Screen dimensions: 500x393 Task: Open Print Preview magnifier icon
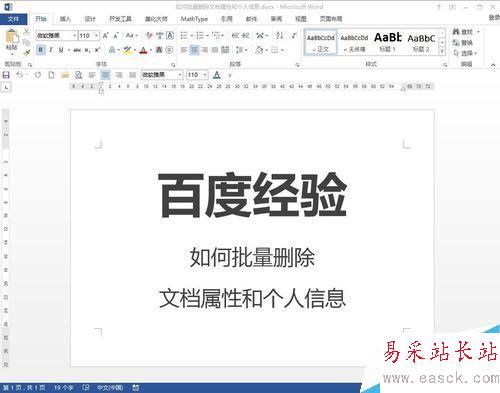(78, 75)
